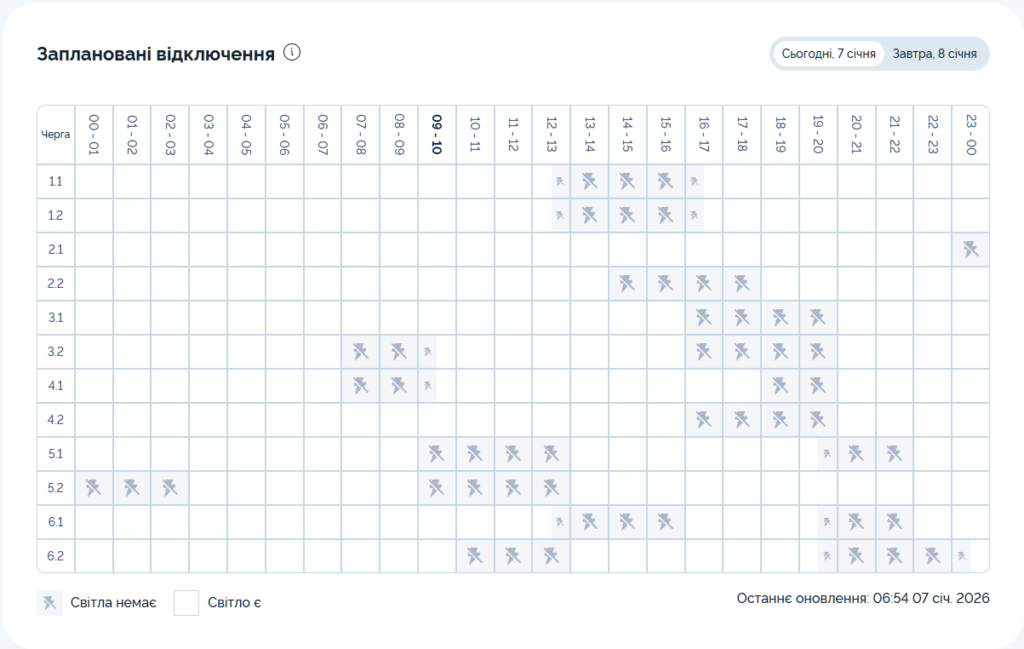
Task: Click outage icon for queue 1.1 at 14-15
Action: (x=627, y=182)
